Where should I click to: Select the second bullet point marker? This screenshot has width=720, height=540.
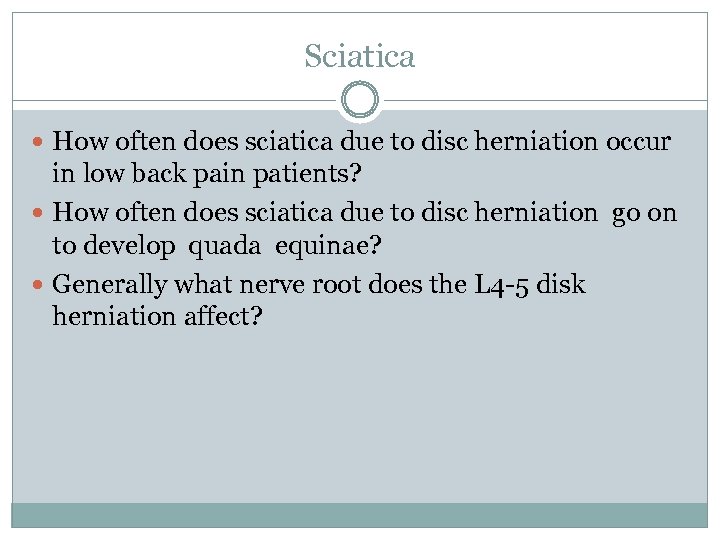click(x=39, y=214)
